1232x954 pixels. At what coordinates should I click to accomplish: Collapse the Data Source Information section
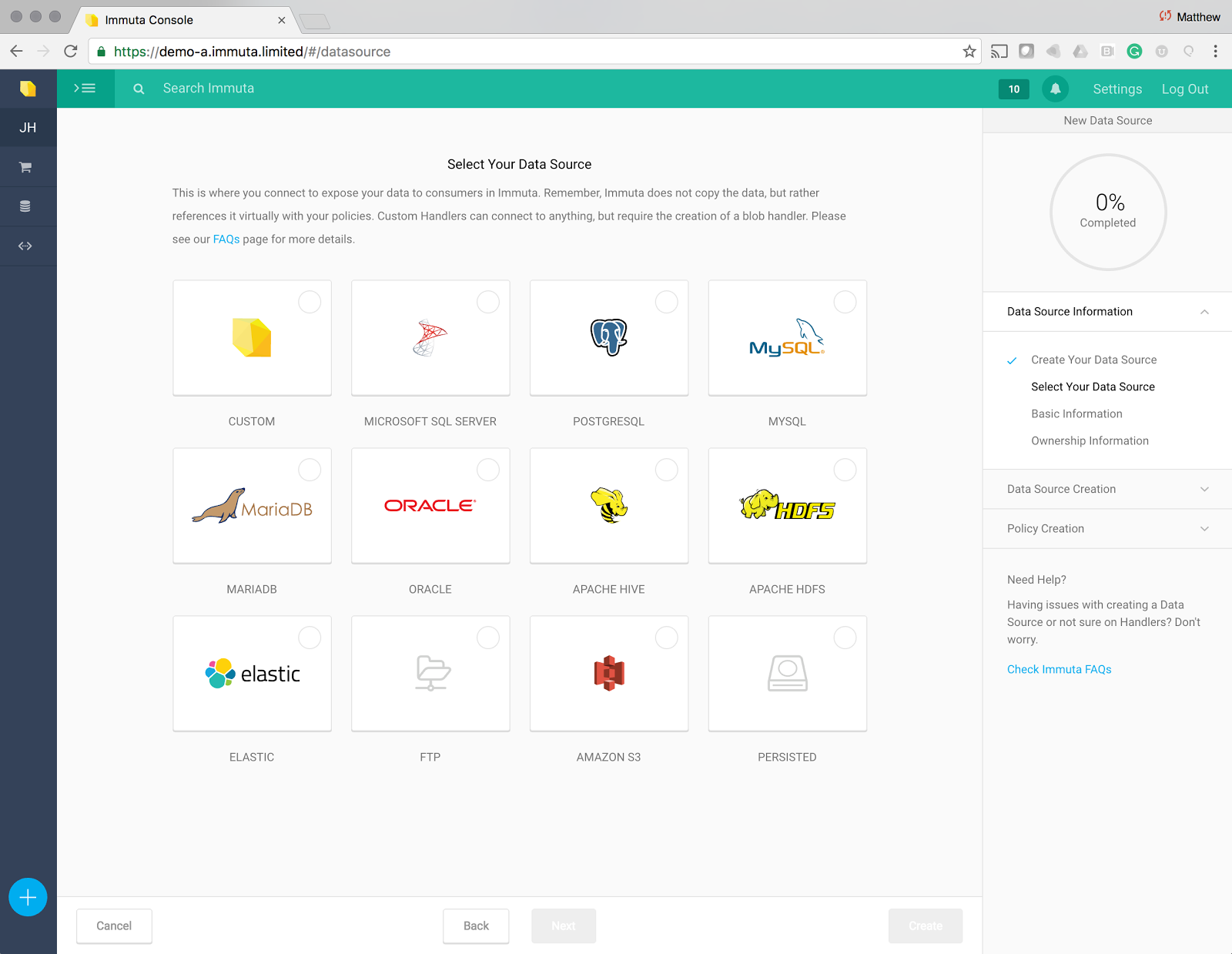click(1107, 312)
